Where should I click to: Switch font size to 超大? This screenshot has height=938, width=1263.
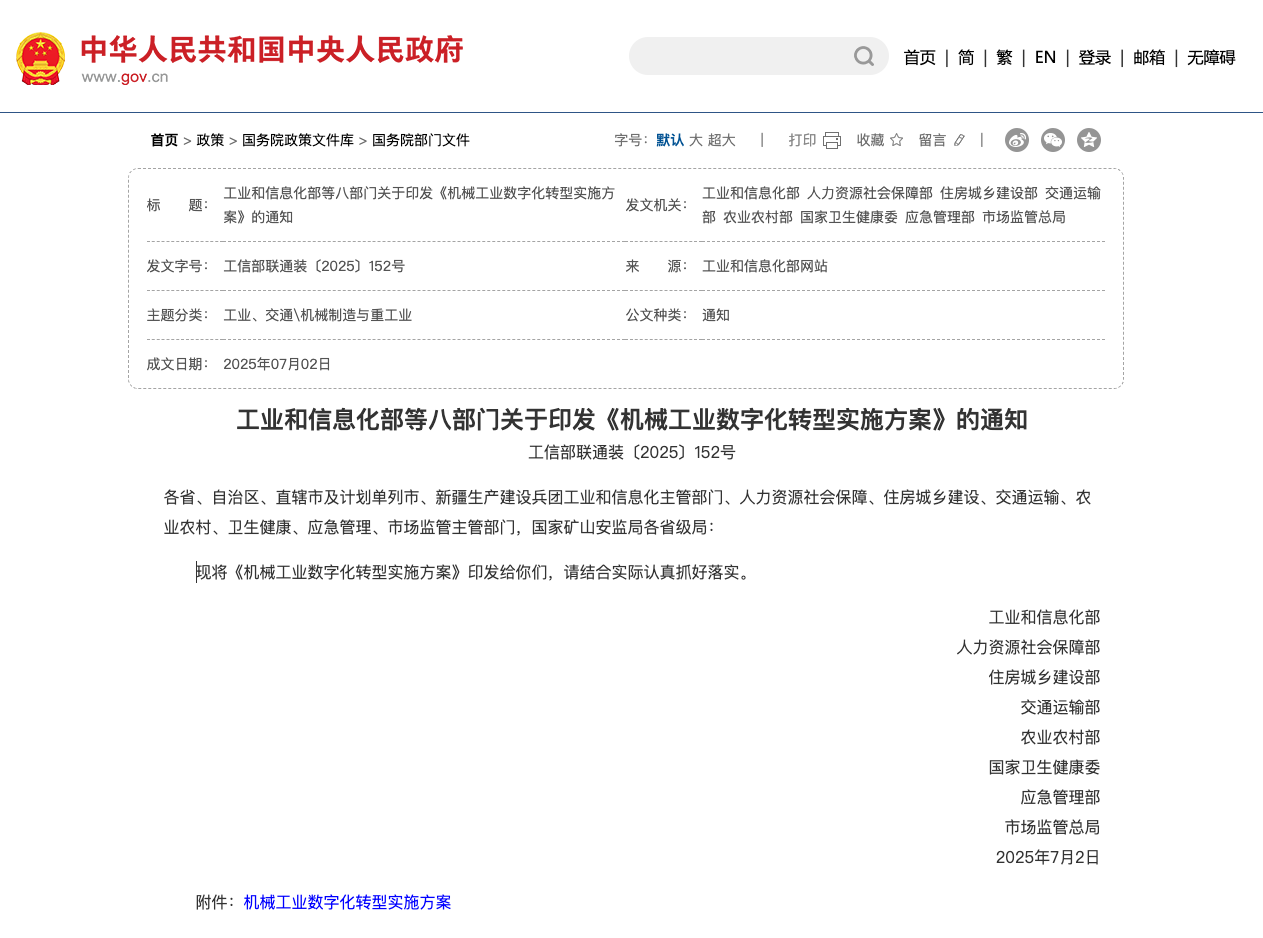coord(722,141)
